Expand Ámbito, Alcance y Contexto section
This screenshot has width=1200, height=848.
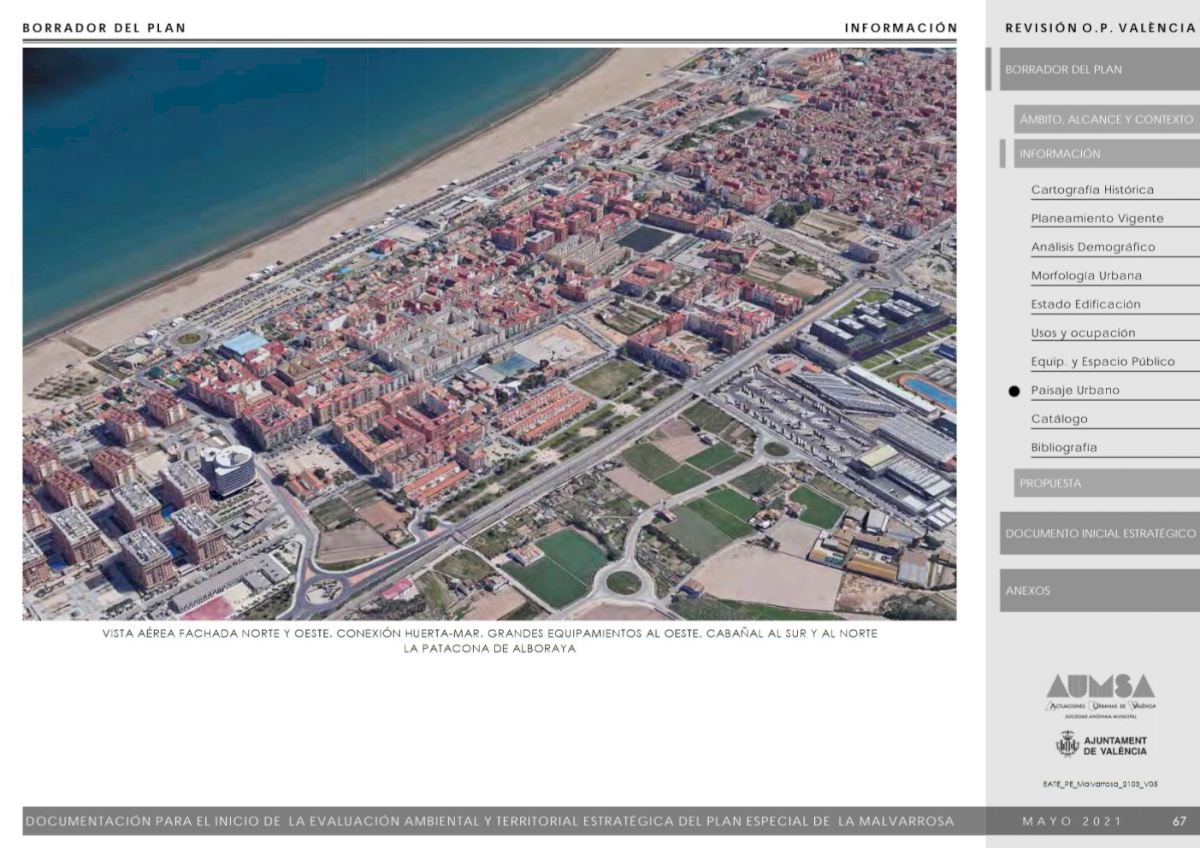[x=1106, y=119]
